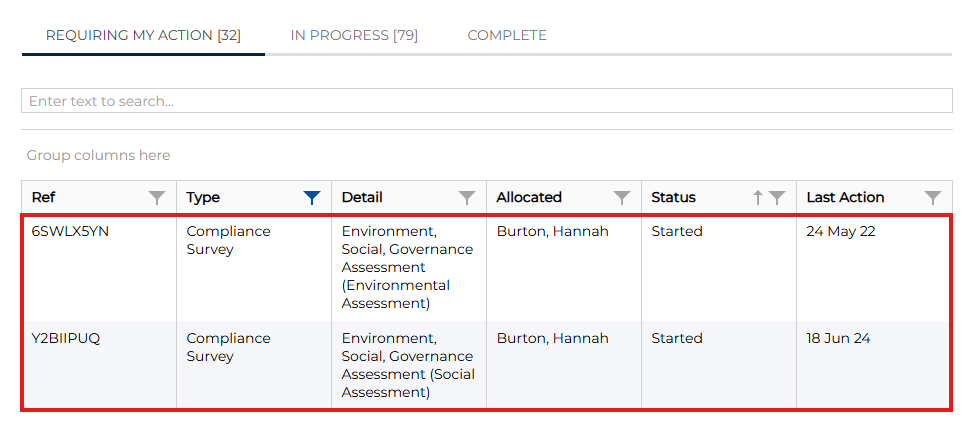Sort by the Type column header
Screen dimensions: 973x432
point(203,198)
